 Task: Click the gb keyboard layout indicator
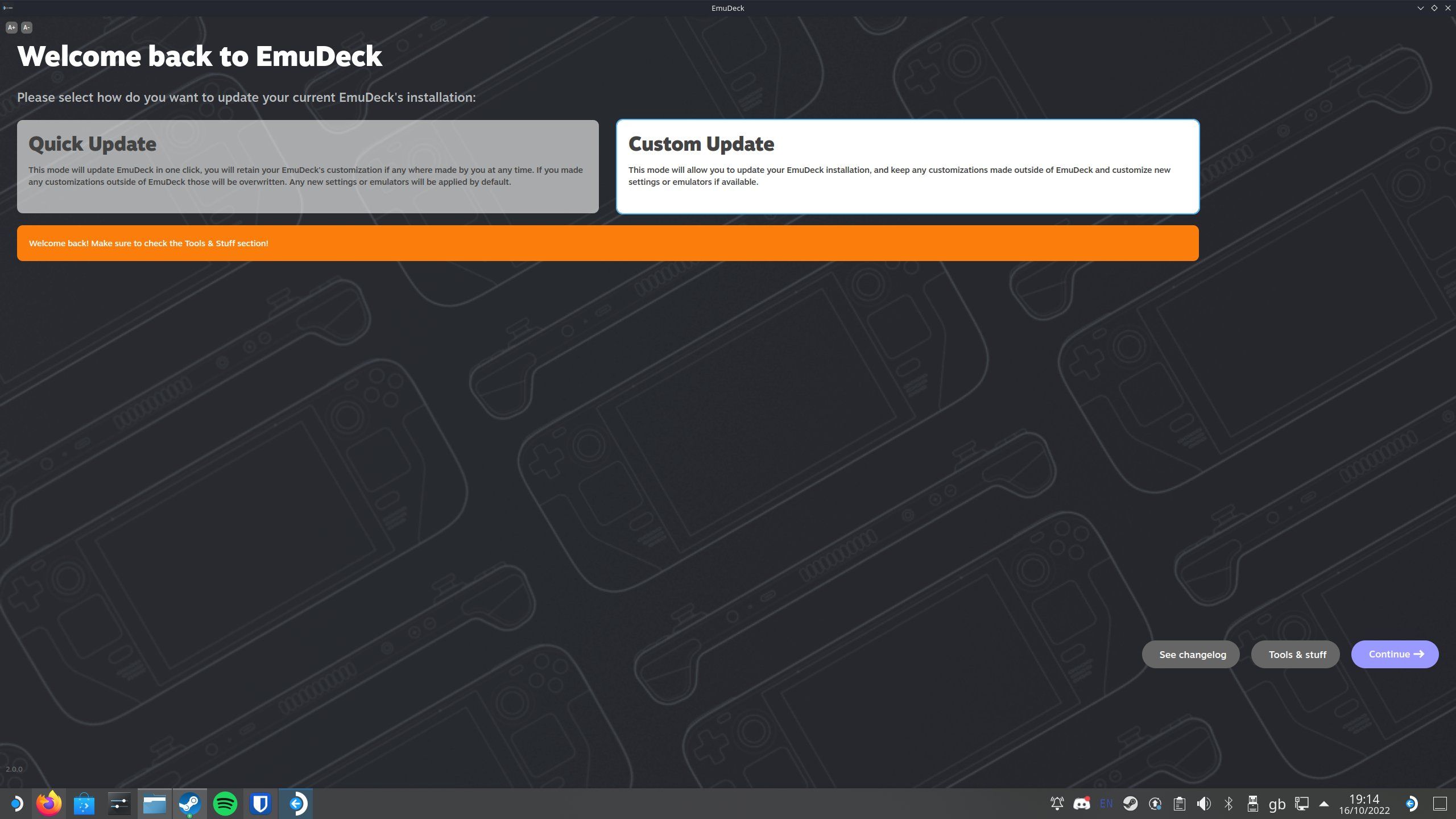(x=1277, y=804)
